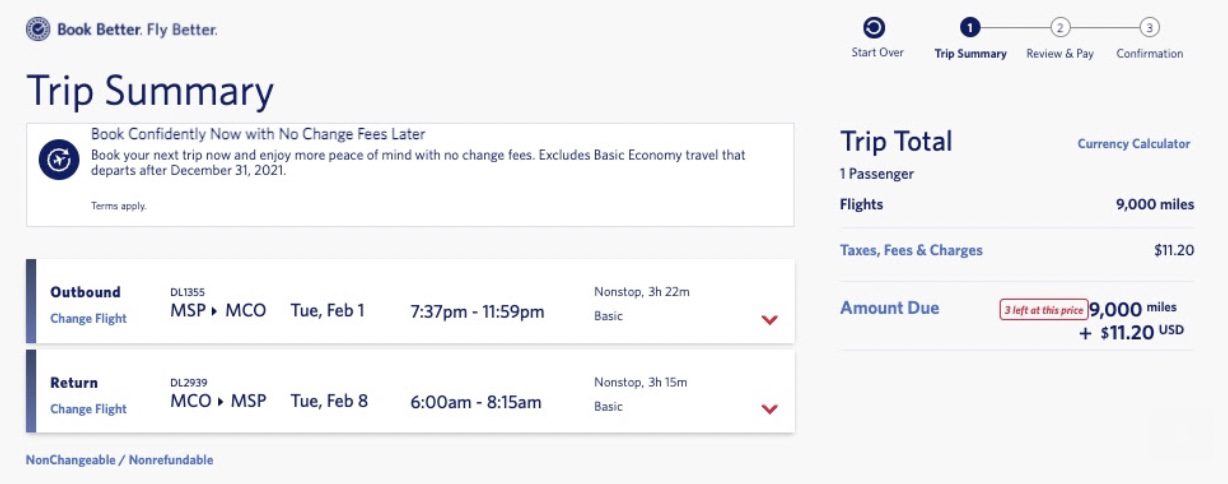Screen dimensions: 1228x484
Task: Click the Start Over circular arrow icon
Action: (x=873, y=28)
